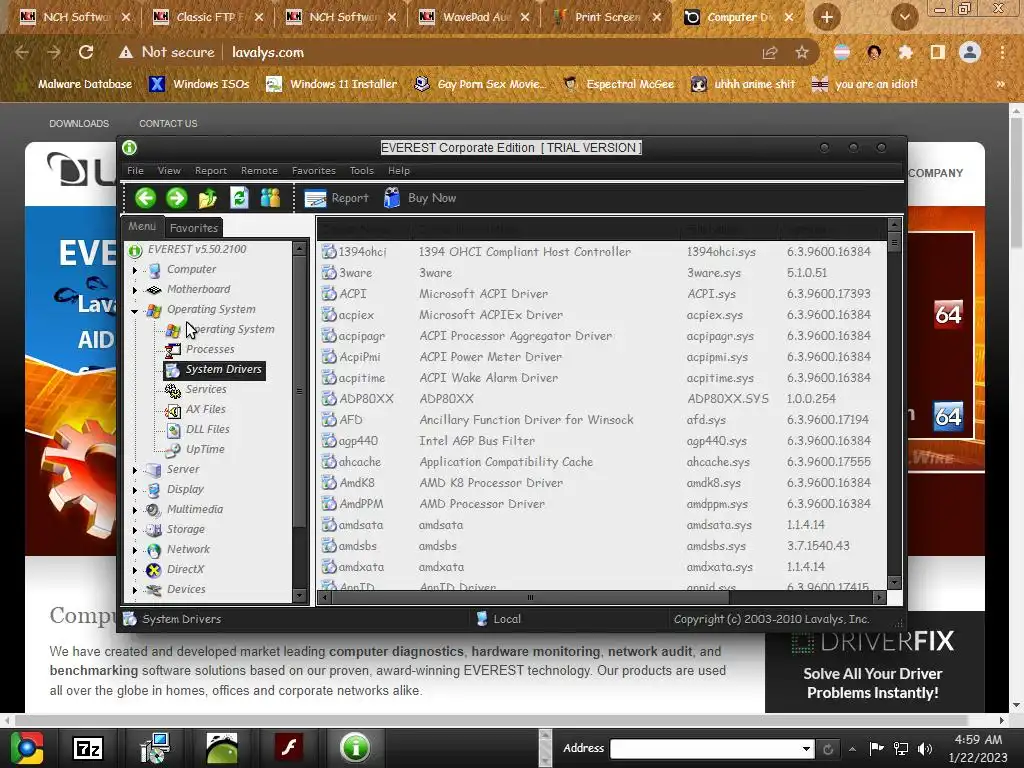Click the green Forward arrow in EVEREST toolbar
This screenshot has width=1024, height=768.
pos(176,197)
